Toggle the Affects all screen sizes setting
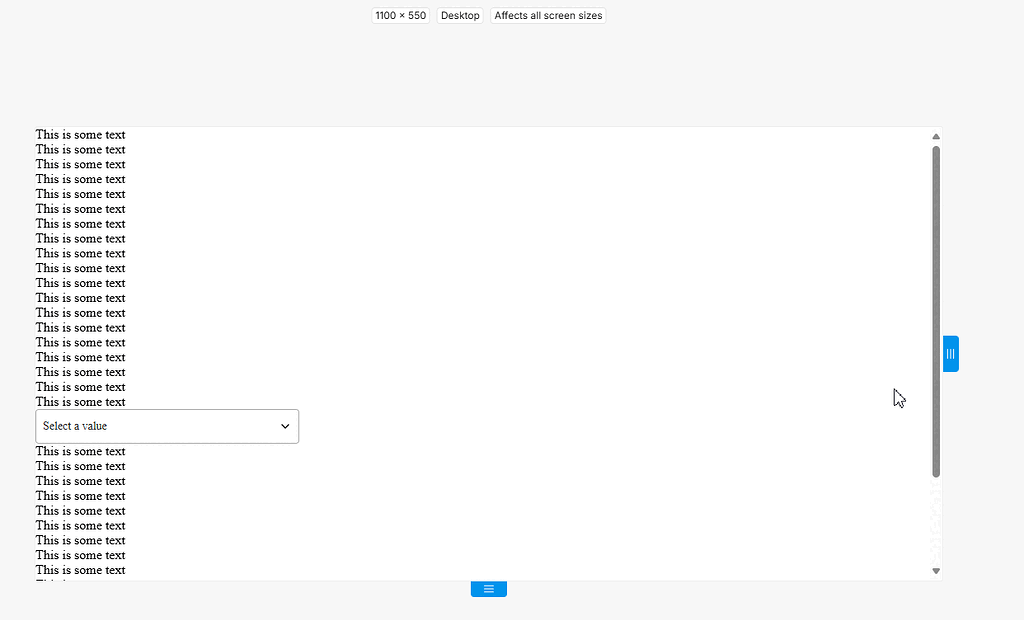The image size is (1024, 620). pyautogui.click(x=547, y=15)
